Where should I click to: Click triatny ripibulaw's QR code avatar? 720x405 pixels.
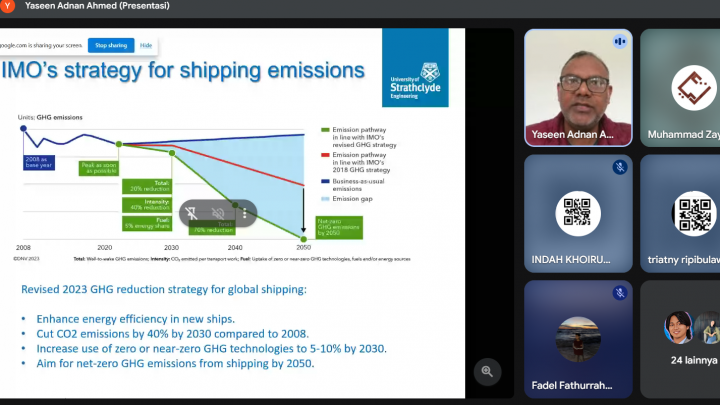693,212
